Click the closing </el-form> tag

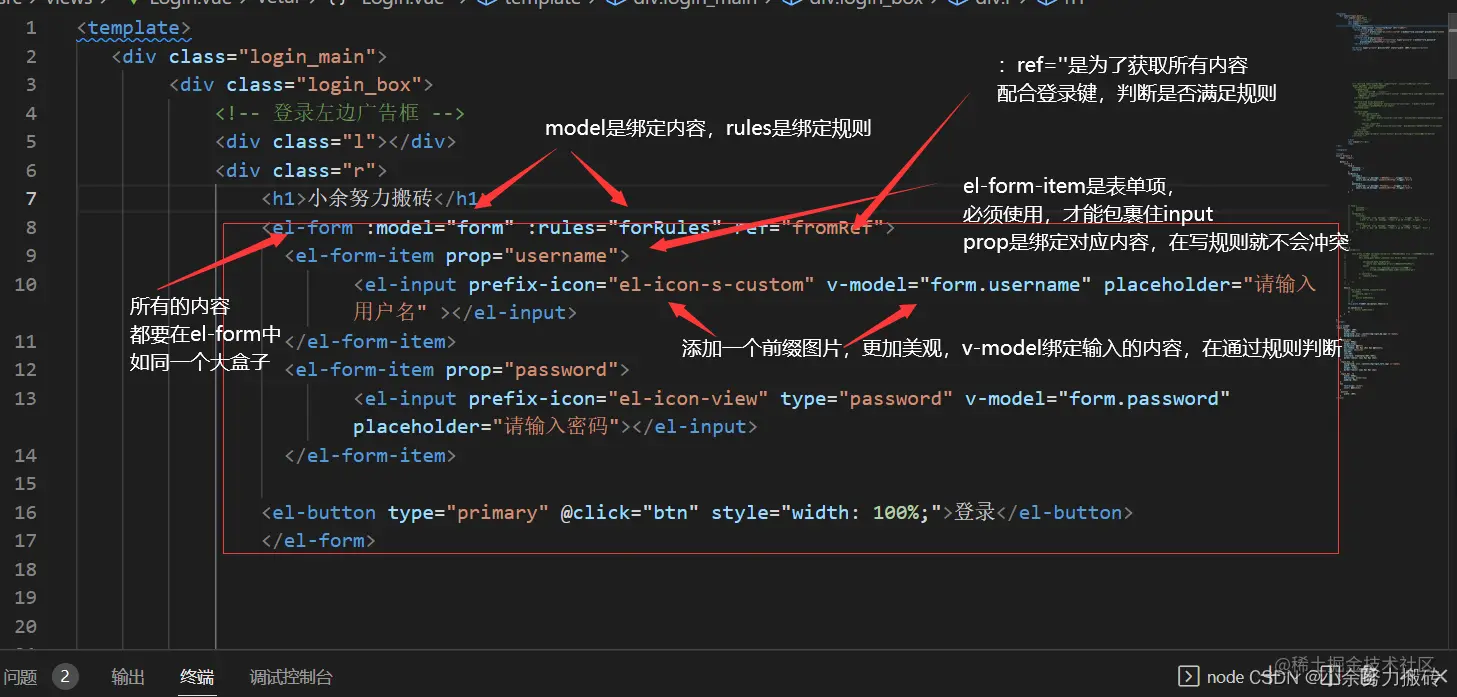(318, 540)
